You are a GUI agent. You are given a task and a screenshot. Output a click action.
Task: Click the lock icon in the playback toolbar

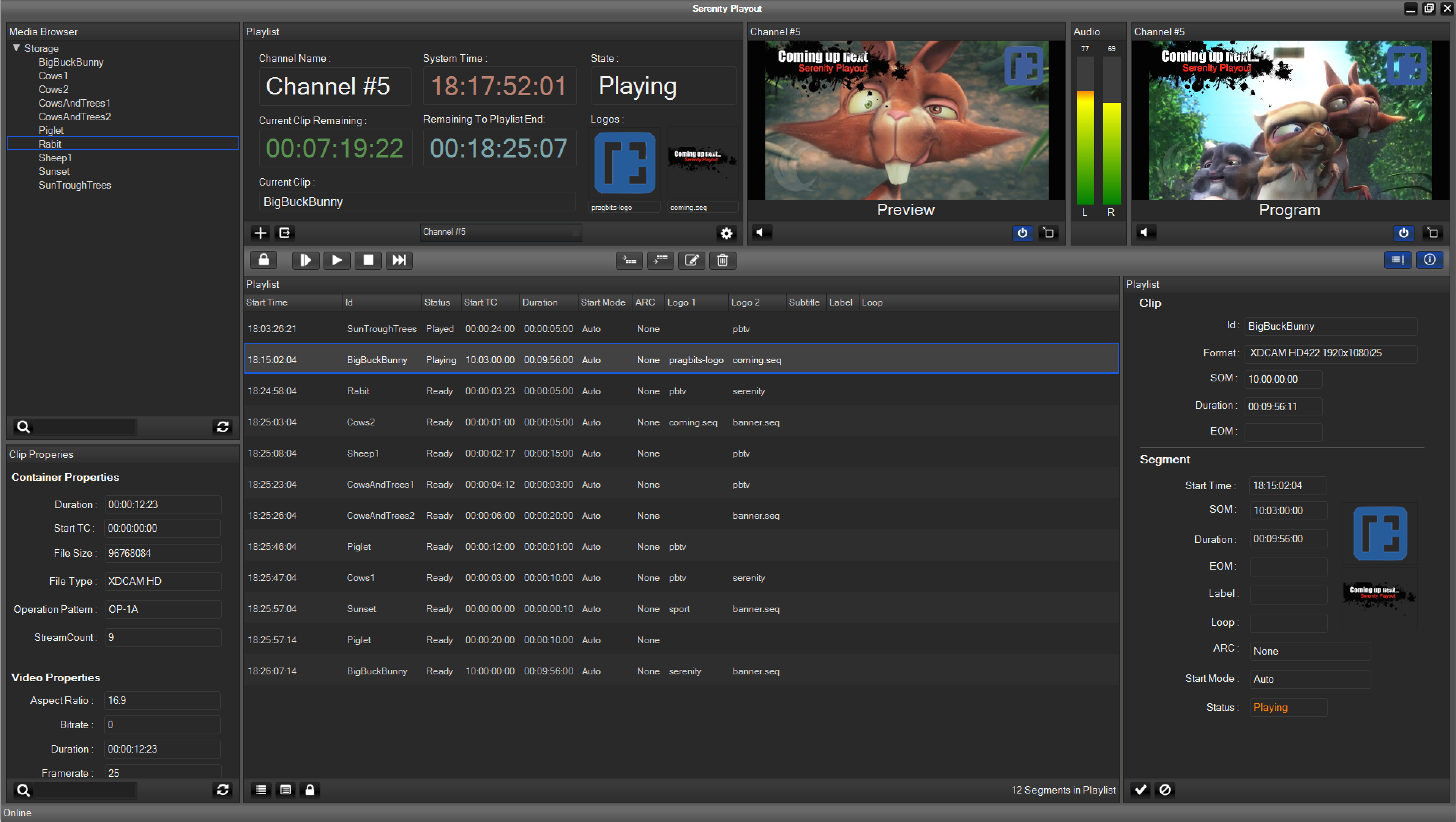(x=263, y=260)
